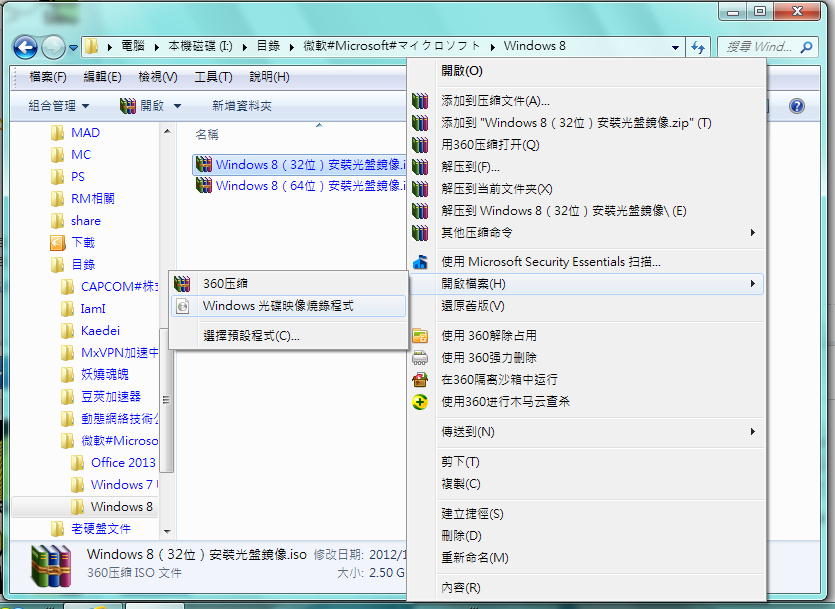Click the blue help question mark icon

click(797, 106)
